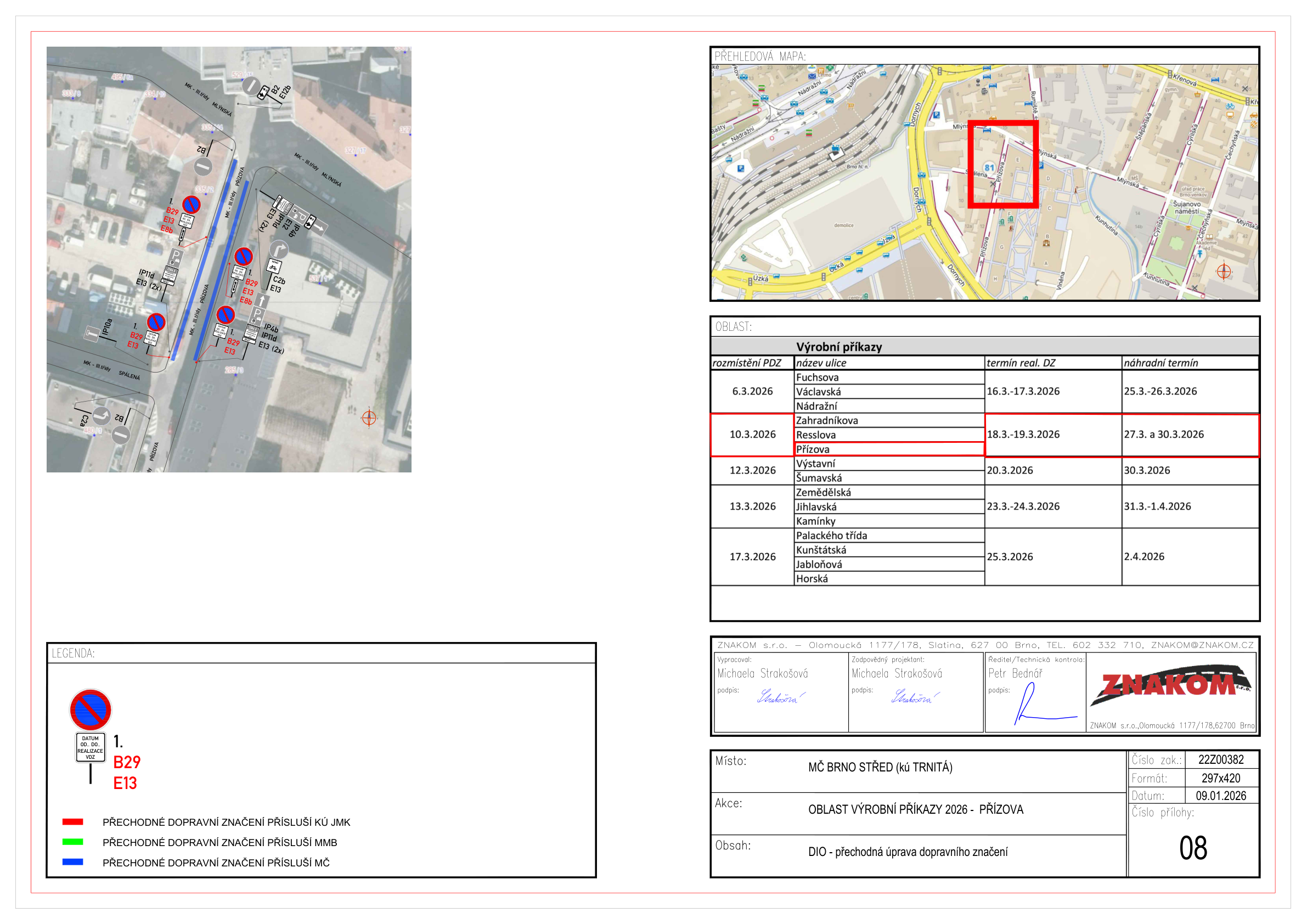Select the Přízova row in the street table

[888, 449]
